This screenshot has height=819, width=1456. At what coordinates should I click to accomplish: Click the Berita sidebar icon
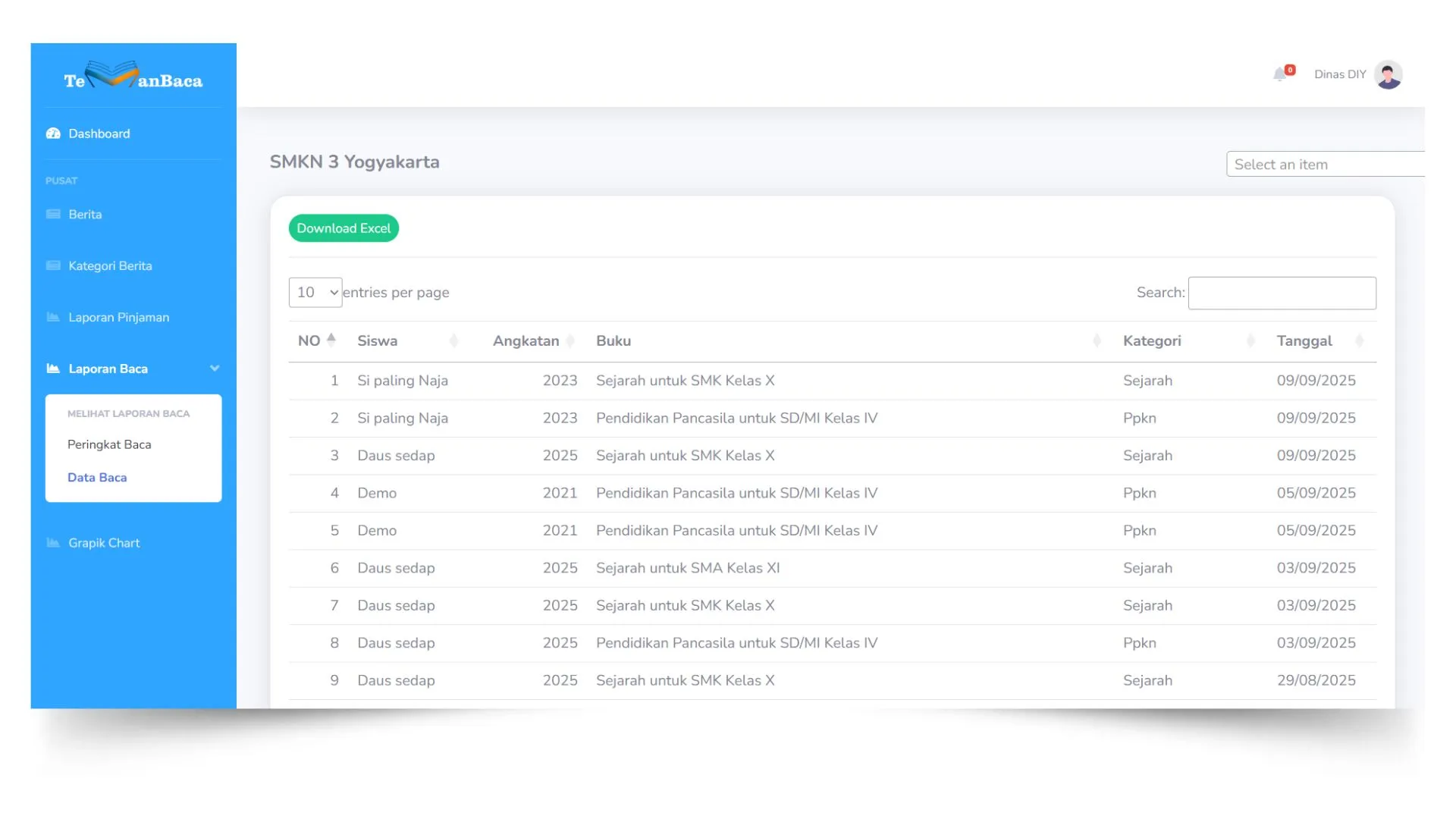(x=53, y=215)
